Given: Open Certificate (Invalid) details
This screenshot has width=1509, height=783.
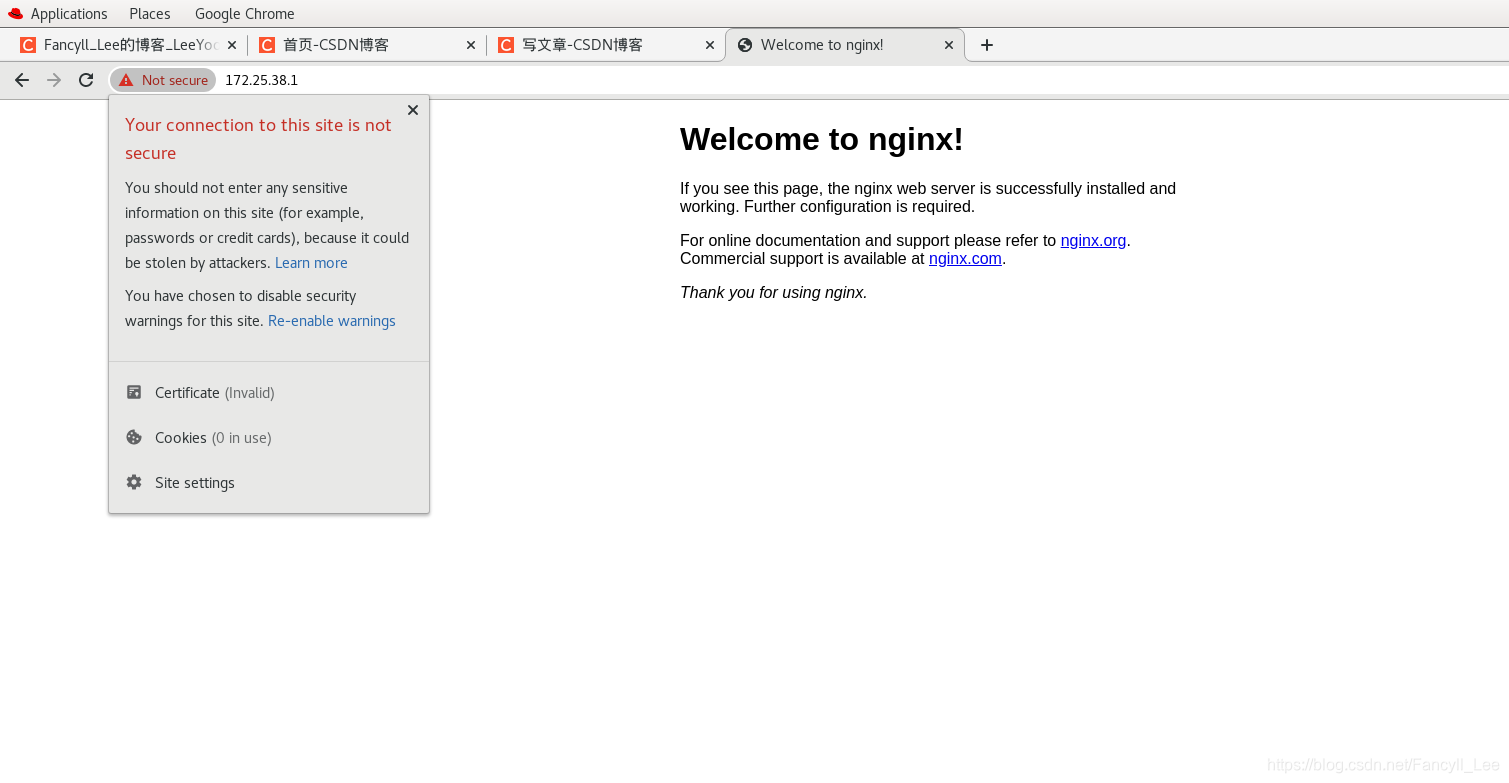Looking at the screenshot, I should click(x=269, y=393).
